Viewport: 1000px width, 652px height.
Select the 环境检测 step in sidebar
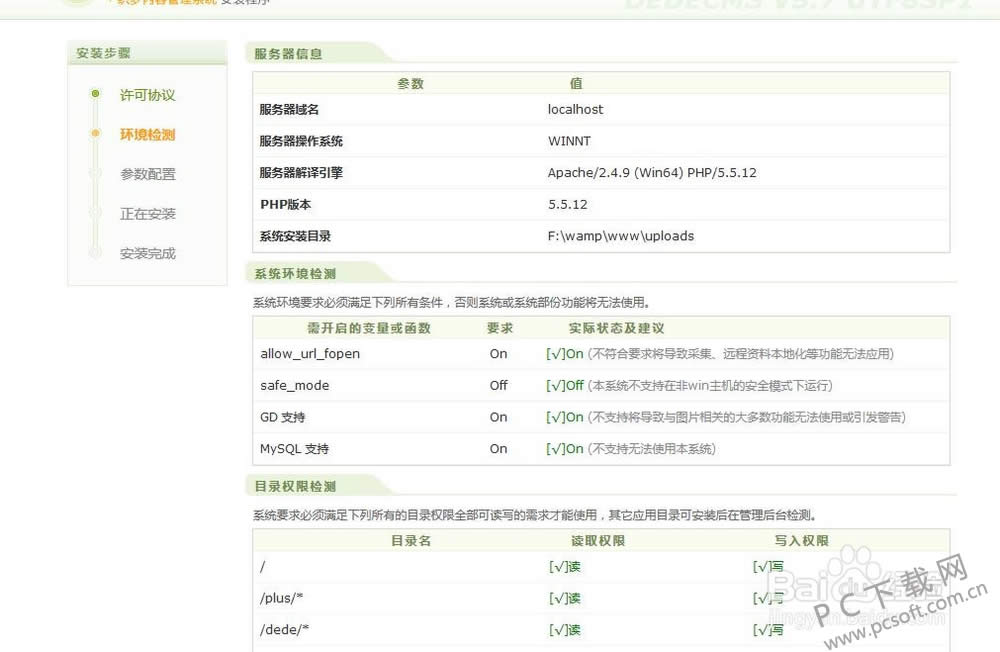coord(147,134)
